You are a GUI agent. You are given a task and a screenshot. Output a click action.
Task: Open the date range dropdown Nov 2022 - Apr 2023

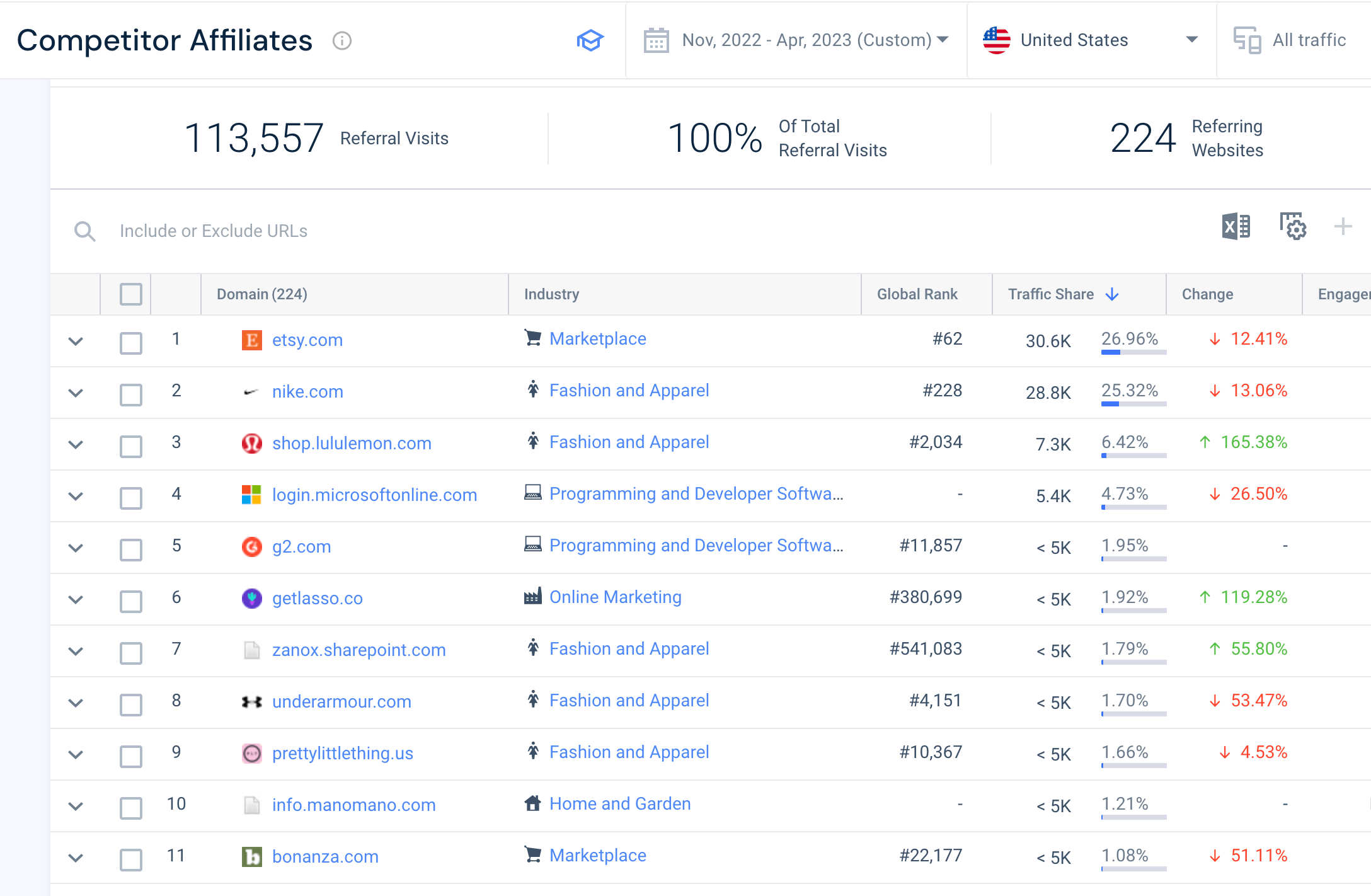point(797,40)
